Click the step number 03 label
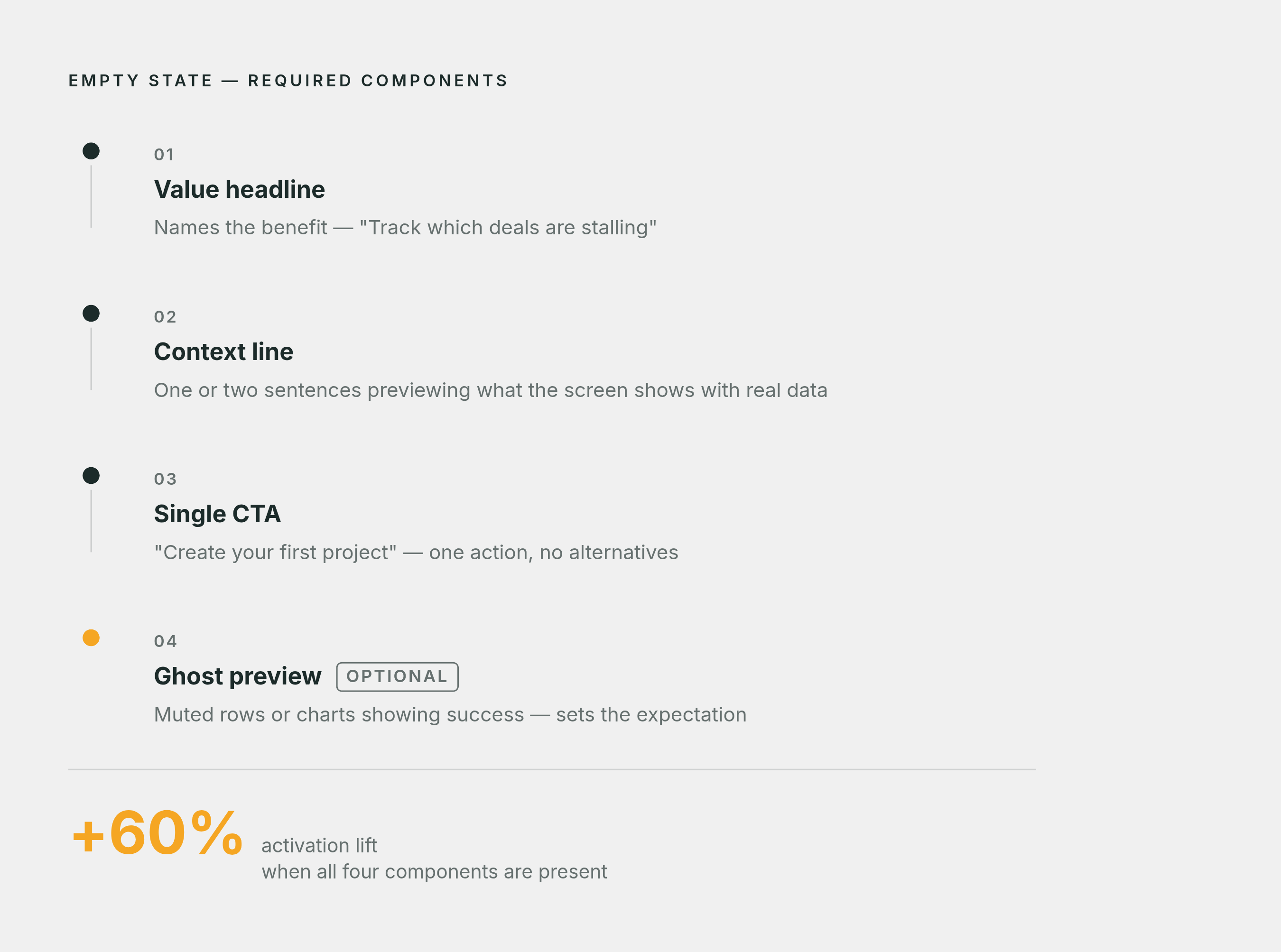 (x=166, y=479)
